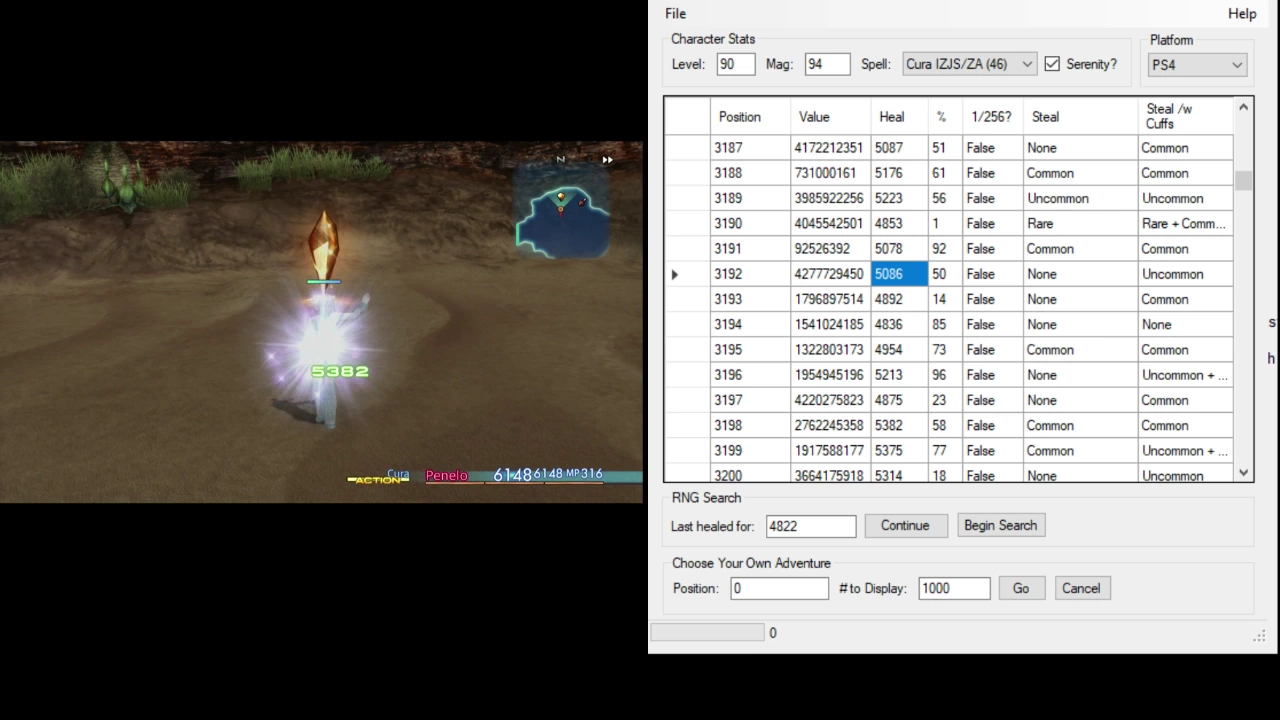Click the Rare + Comm... cuffs cell
This screenshot has height=720, width=1280.
coord(1185,224)
